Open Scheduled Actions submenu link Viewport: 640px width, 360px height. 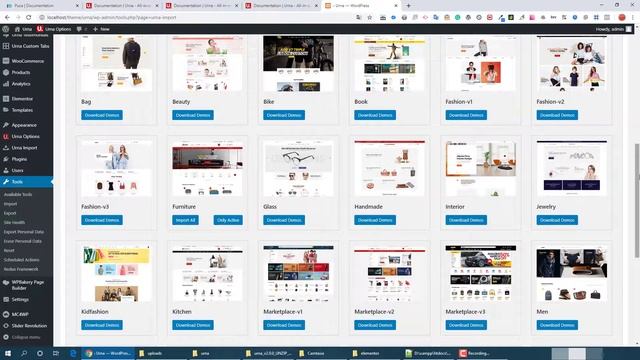[x=22, y=260]
